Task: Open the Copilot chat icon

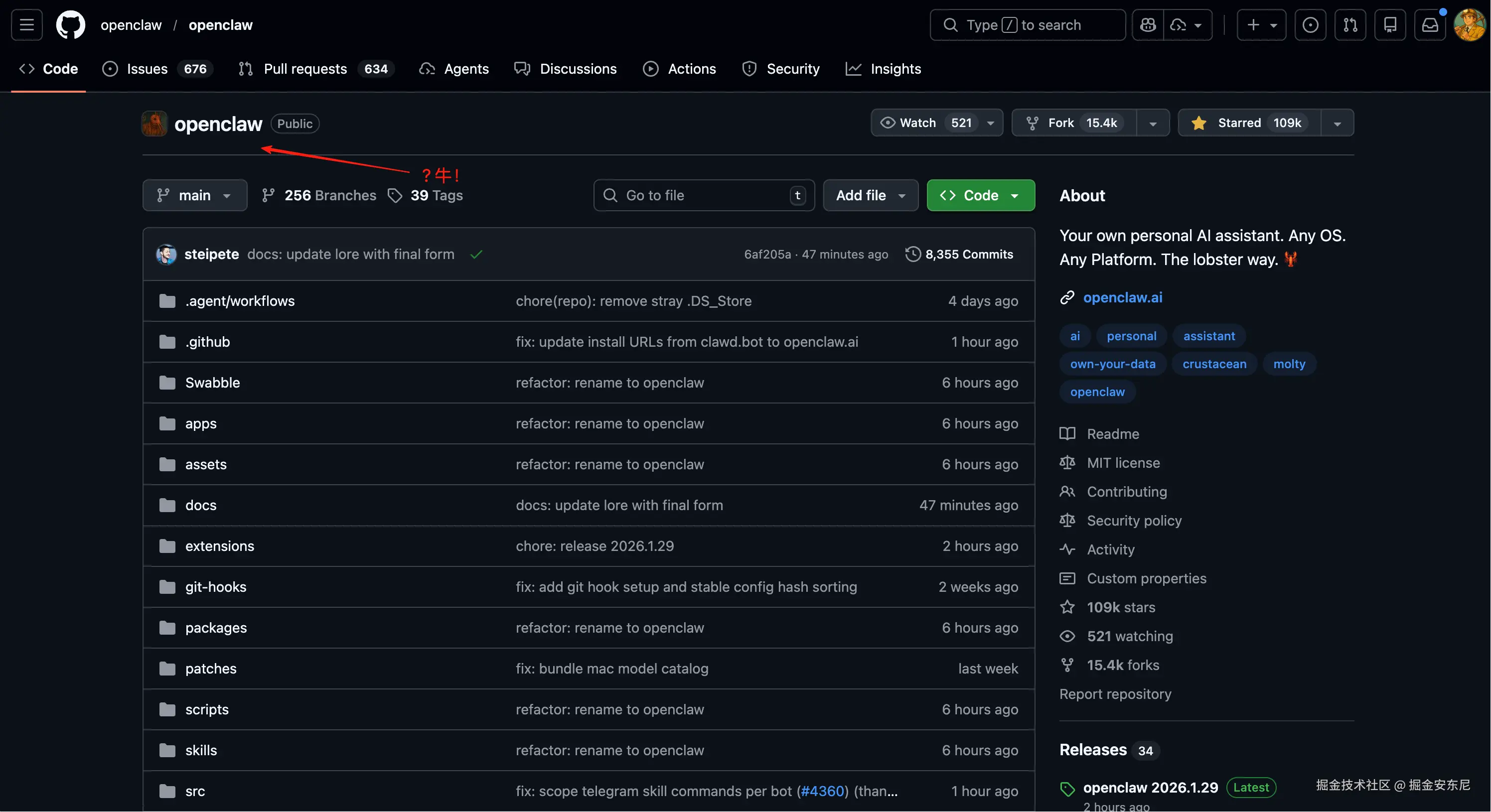Action: [1148, 25]
